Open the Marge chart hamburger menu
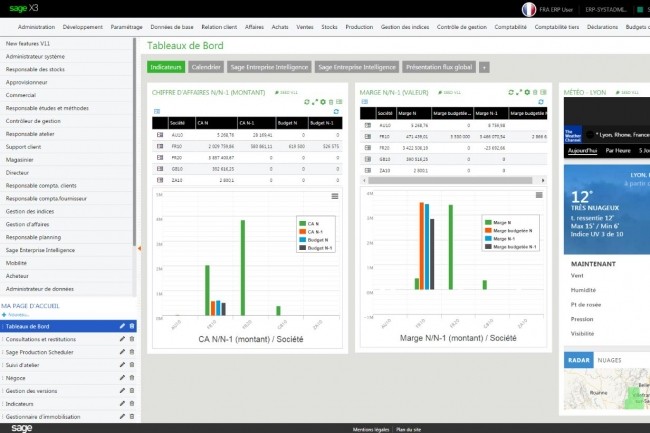This screenshot has width=650, height=433. coord(539,195)
